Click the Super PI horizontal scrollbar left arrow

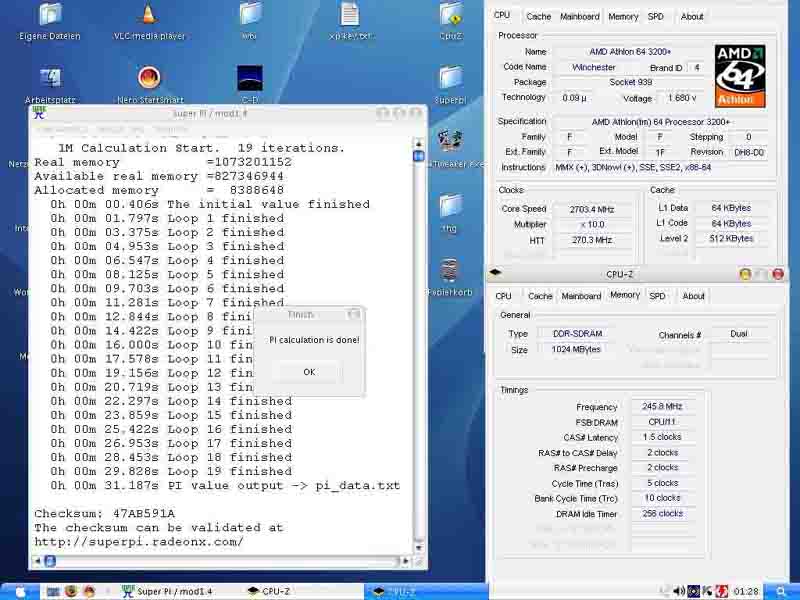(37, 561)
